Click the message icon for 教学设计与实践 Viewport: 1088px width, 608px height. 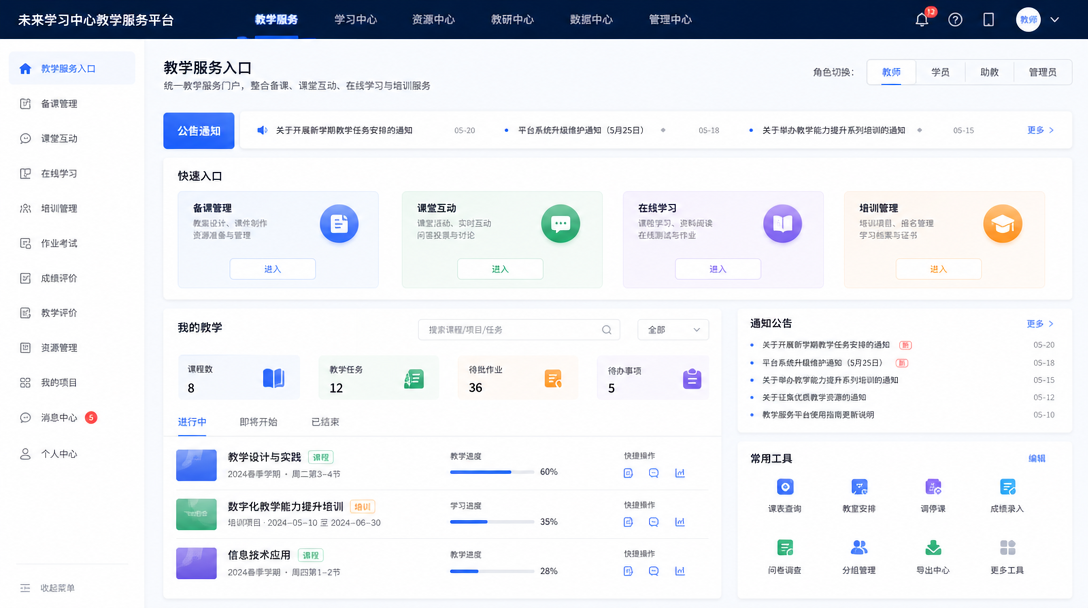(654, 473)
